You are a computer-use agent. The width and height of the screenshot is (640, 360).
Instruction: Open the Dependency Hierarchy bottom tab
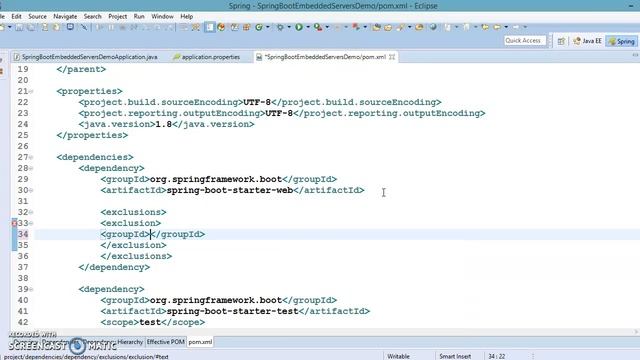113,342
